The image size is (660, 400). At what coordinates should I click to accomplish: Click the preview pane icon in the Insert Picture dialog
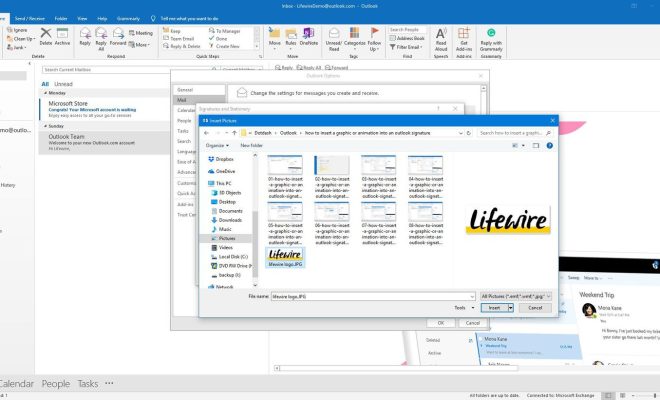[535, 146]
